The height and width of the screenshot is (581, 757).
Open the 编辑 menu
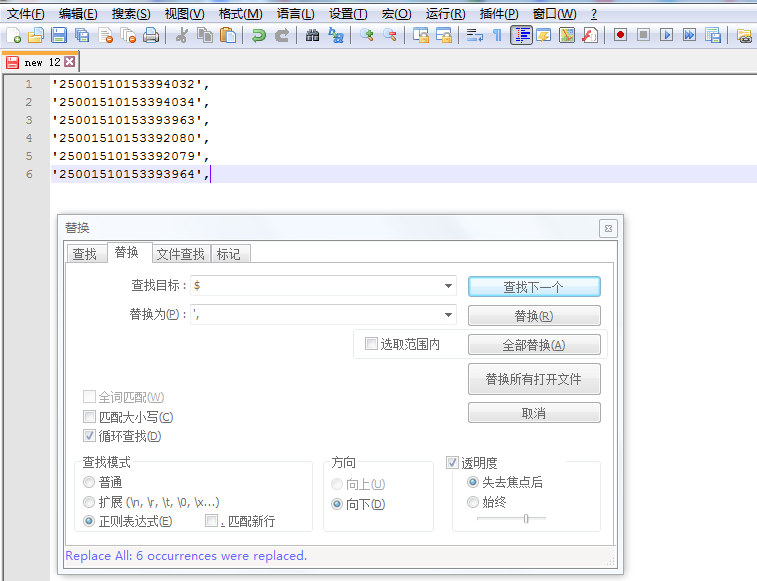tap(78, 14)
